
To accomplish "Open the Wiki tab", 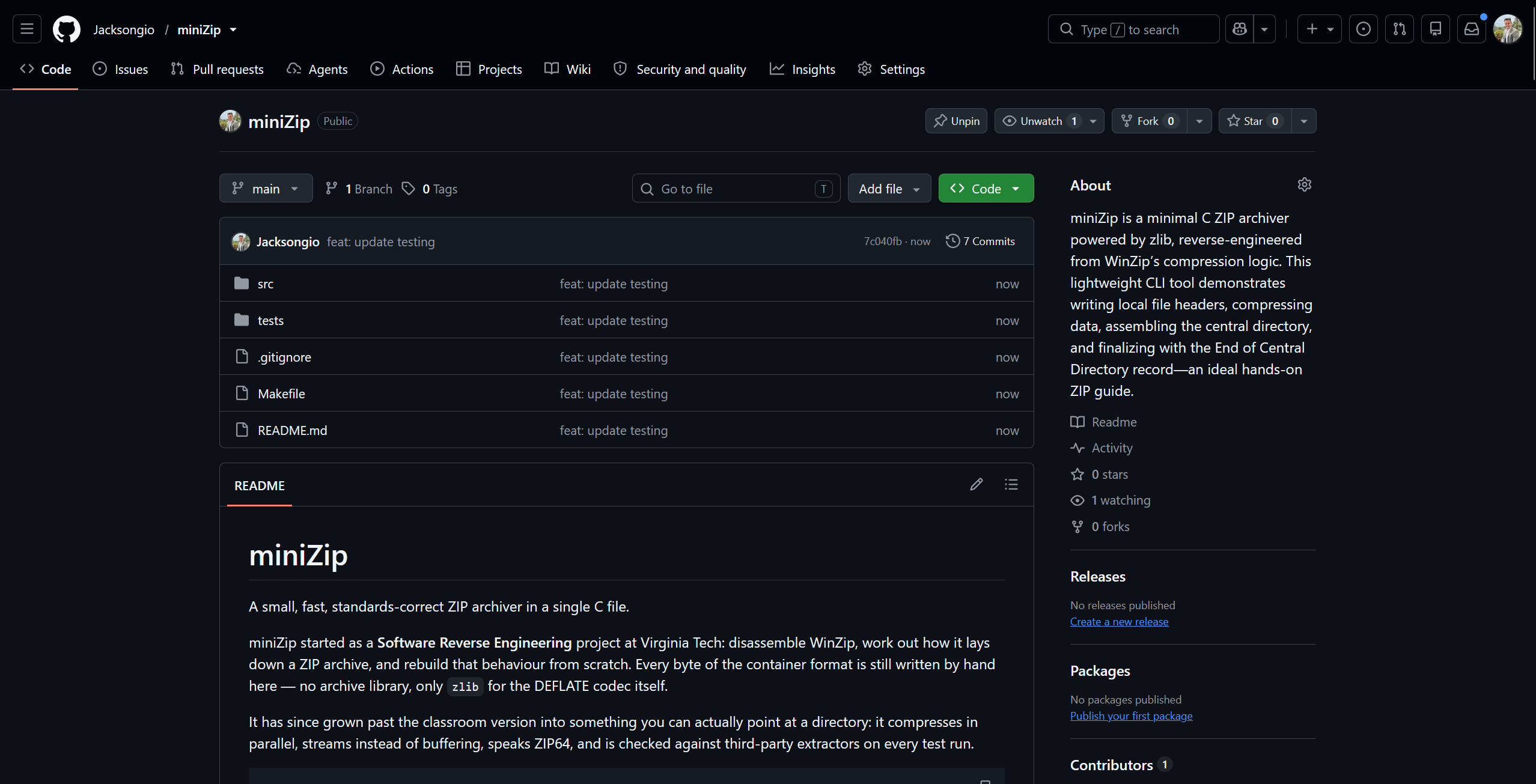I will pos(567,69).
